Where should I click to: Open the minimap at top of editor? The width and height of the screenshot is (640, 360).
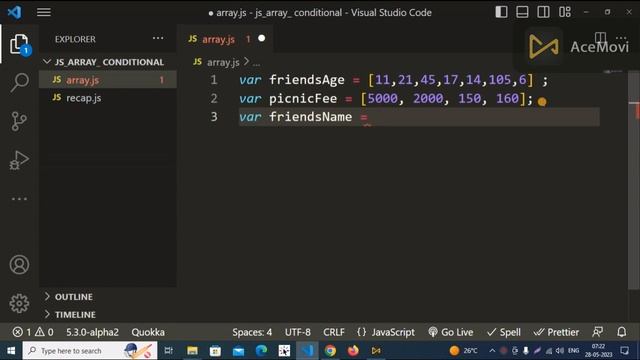coord(613,72)
